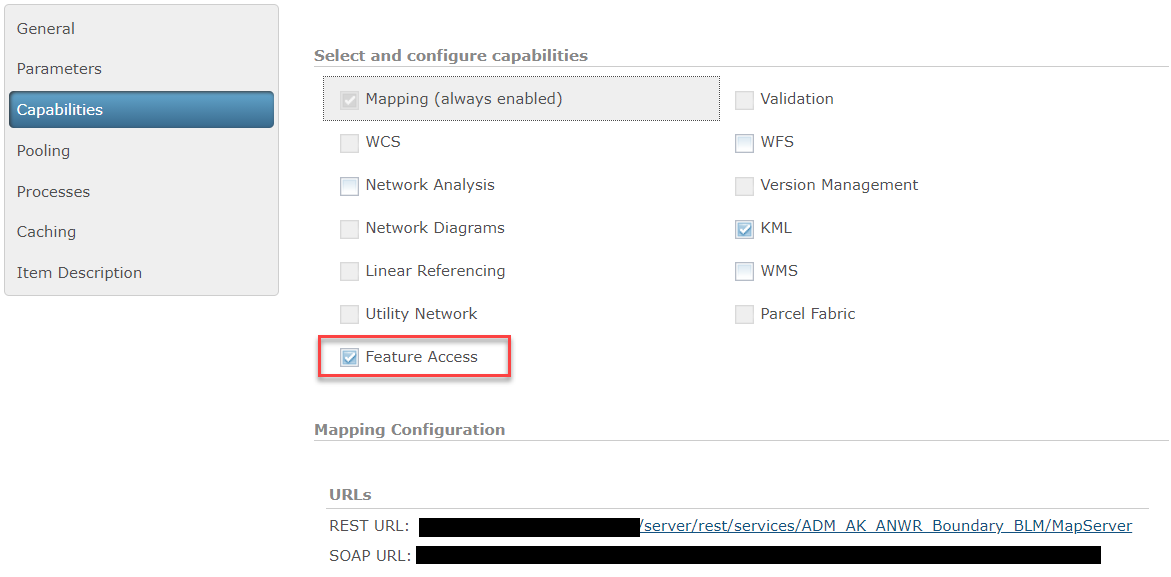Open the Caching settings page
Viewport: 1171px width, 577px height.
45,231
